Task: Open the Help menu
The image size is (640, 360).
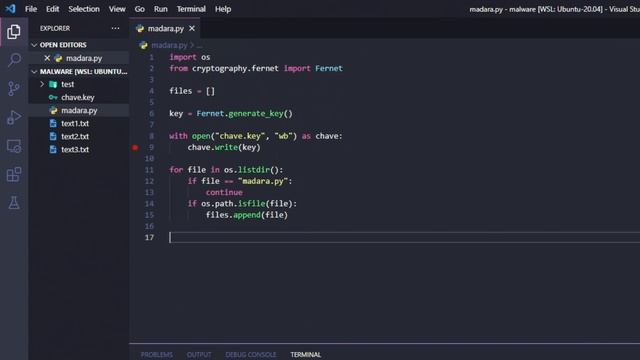Action: click(x=223, y=9)
